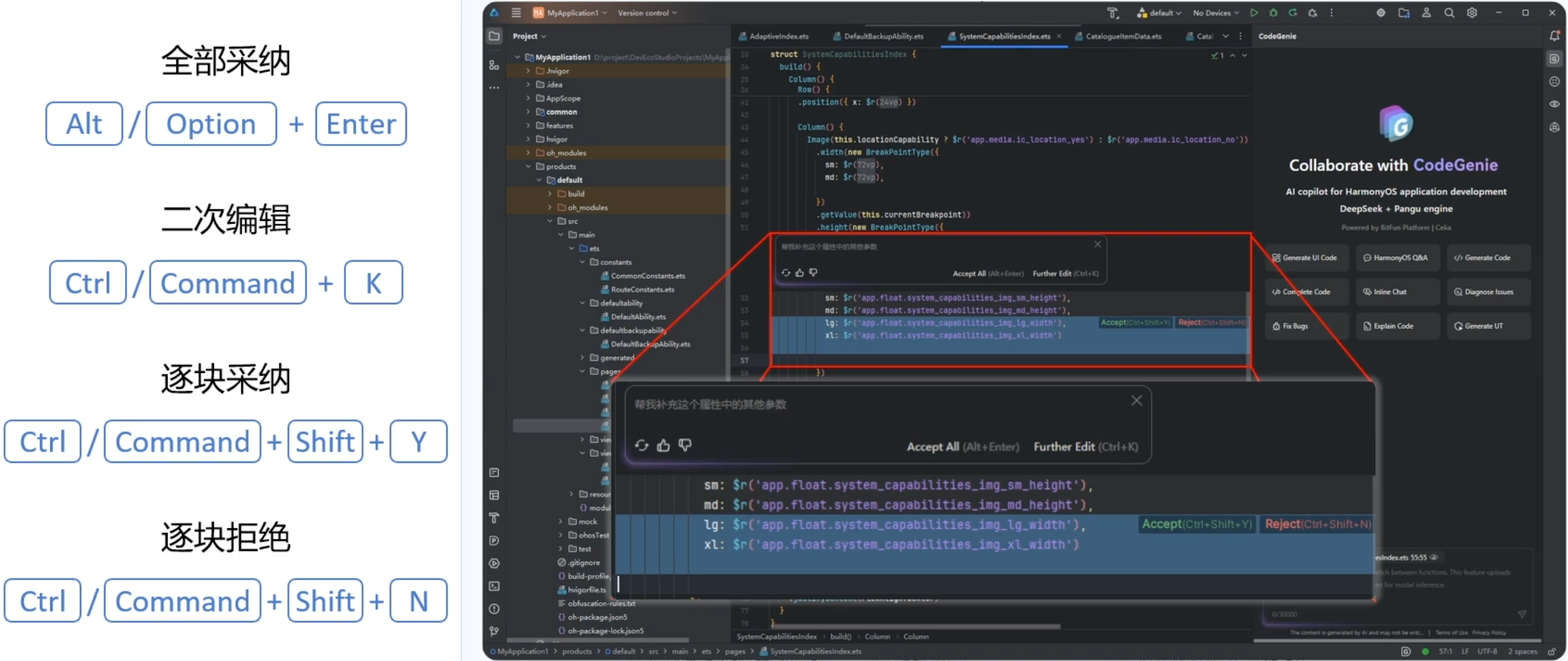The image size is (1568, 661).
Task: Open the Build hammer tool window on left bar
Action: [x=494, y=518]
